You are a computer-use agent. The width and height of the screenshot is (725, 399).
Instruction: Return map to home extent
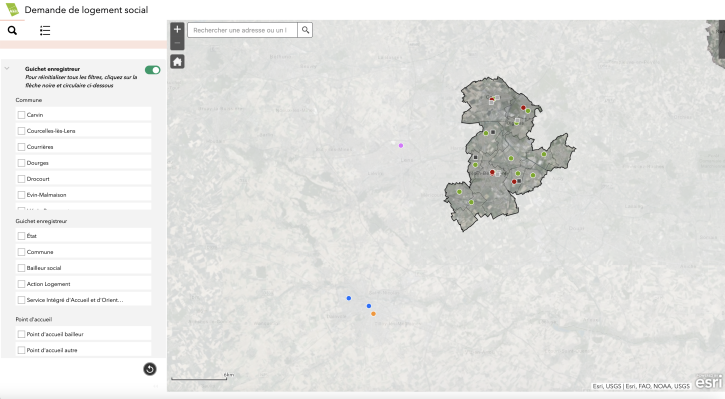tap(177, 61)
